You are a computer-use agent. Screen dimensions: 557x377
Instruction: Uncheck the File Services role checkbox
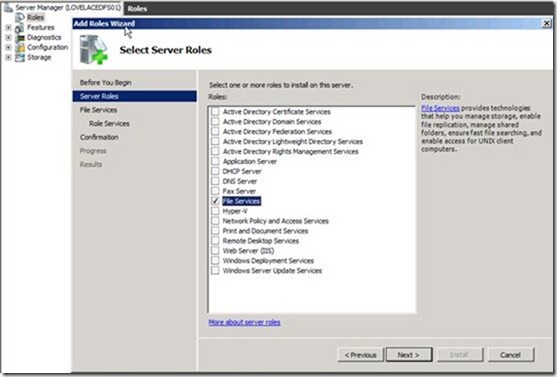point(215,201)
